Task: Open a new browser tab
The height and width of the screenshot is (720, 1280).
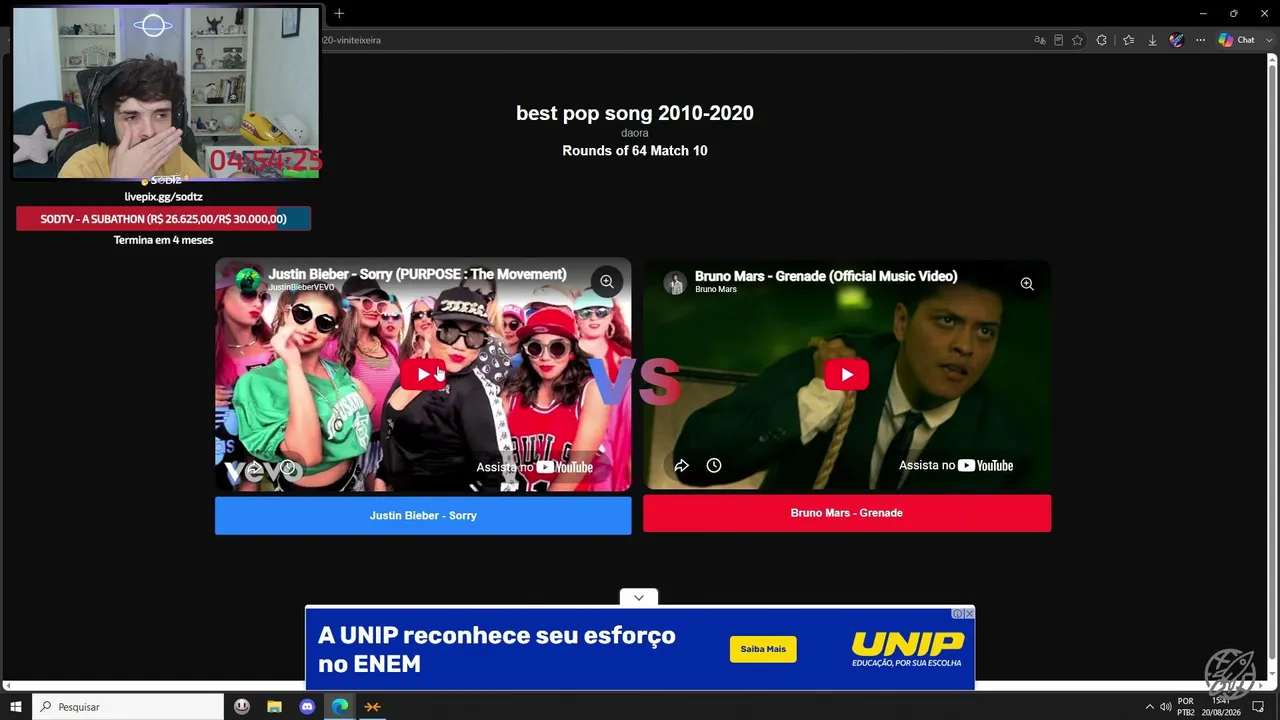Action: (x=339, y=13)
